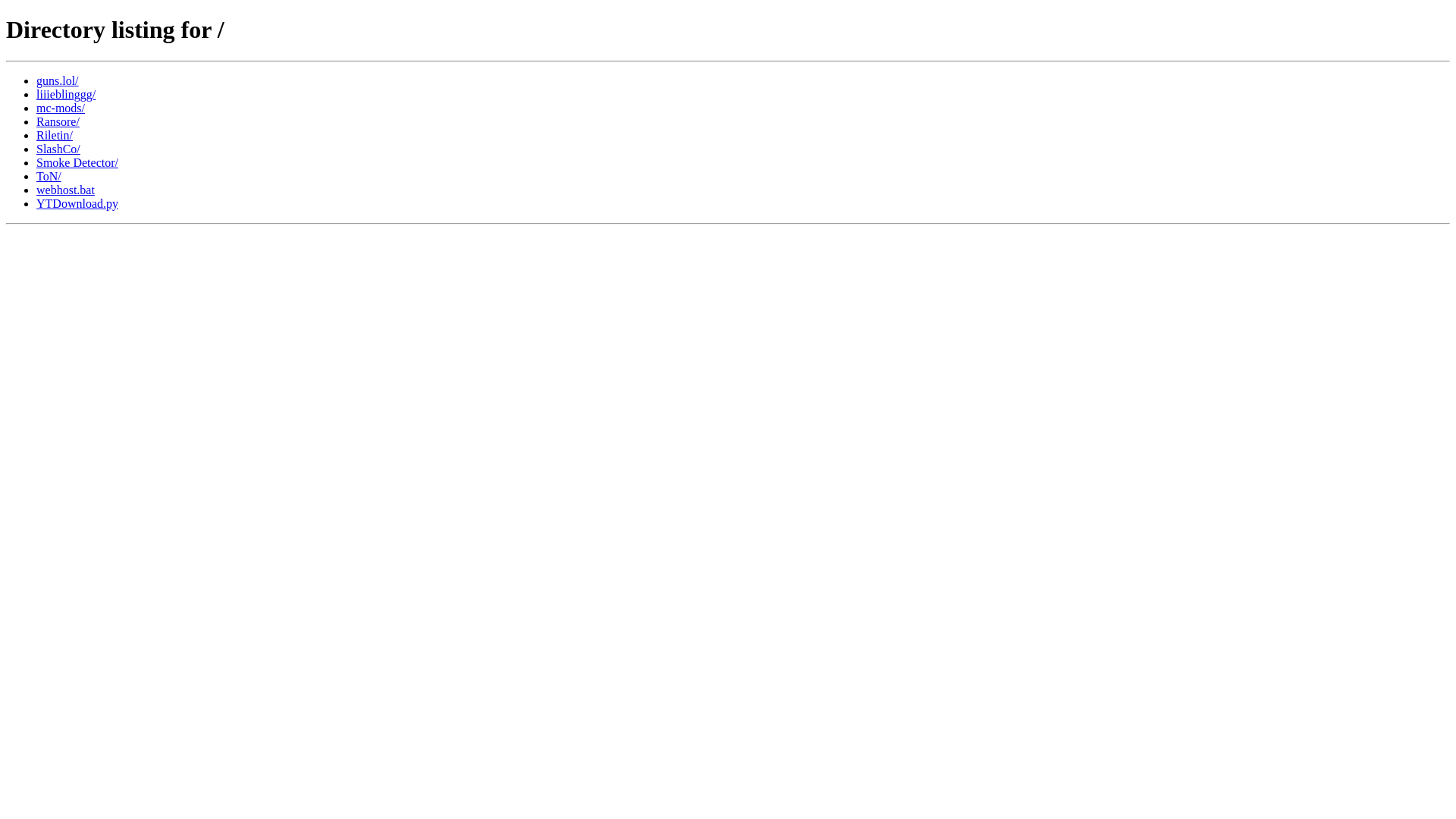Go into the Smoke Detector/ directory
The height and width of the screenshot is (819, 1456).
tap(77, 163)
